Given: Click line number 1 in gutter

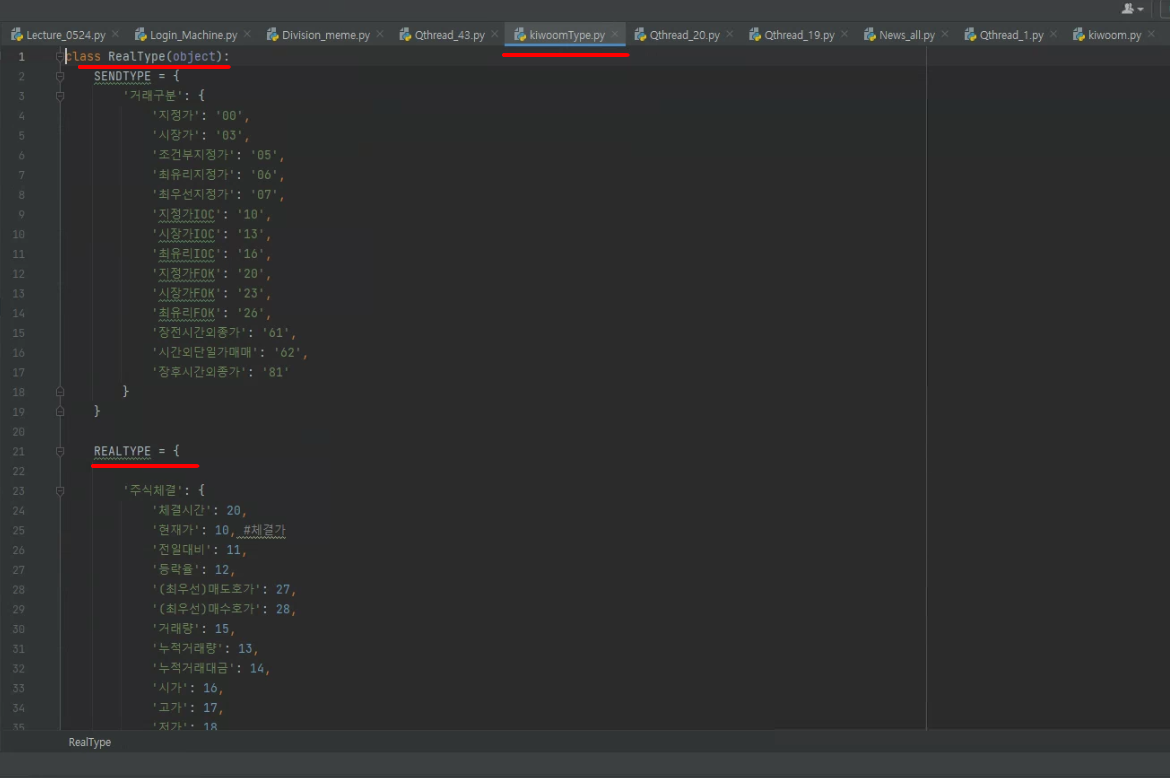Looking at the screenshot, I should (x=21, y=57).
